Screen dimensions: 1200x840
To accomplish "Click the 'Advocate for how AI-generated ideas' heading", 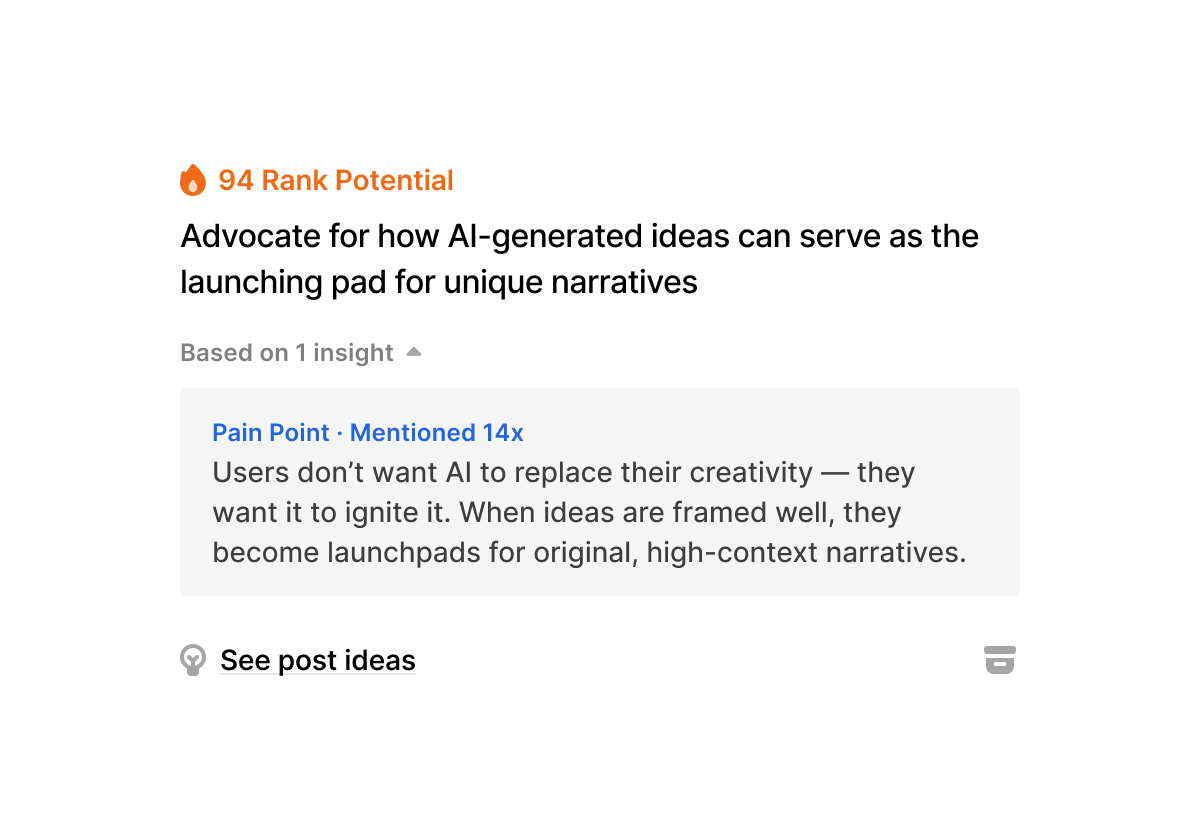I will (579, 236).
